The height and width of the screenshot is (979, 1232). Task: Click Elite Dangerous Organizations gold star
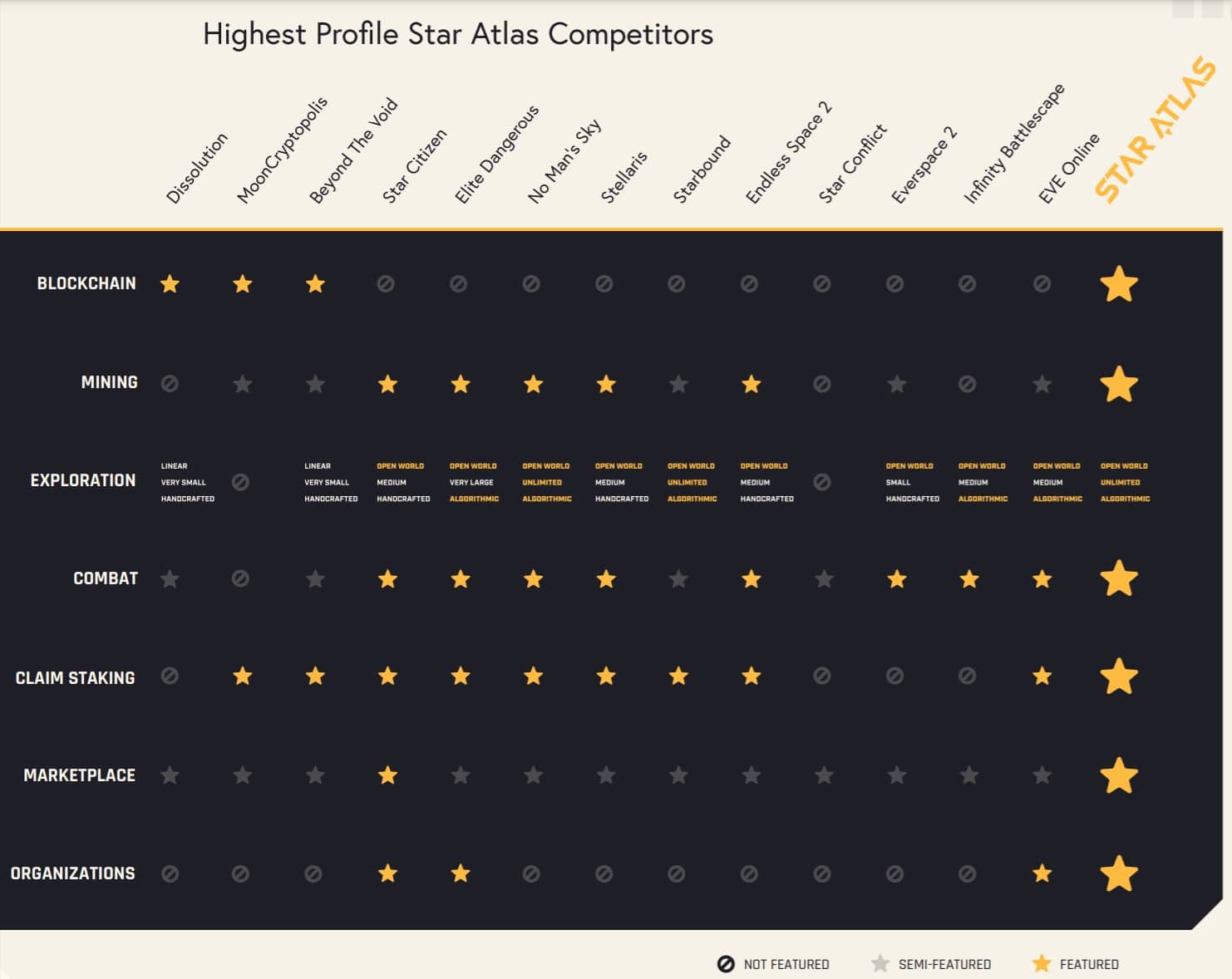click(461, 873)
